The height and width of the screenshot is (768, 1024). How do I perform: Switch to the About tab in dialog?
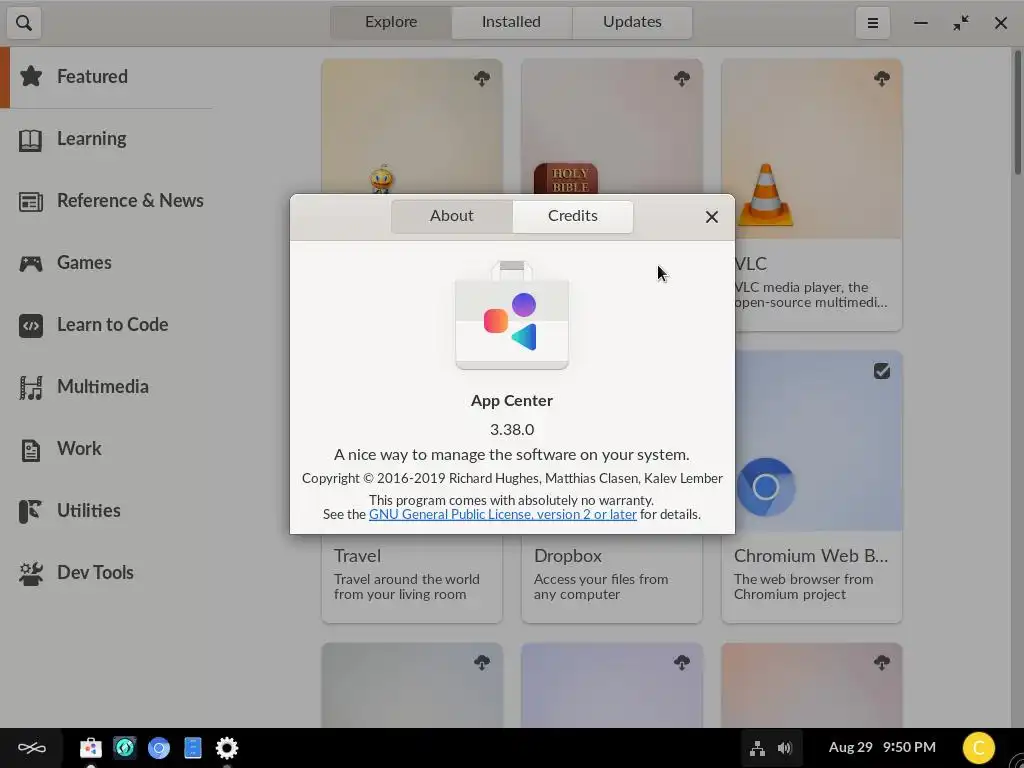click(452, 216)
